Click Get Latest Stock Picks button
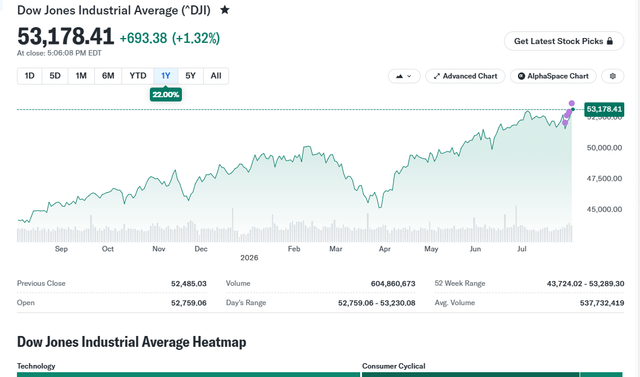 [x=564, y=41]
